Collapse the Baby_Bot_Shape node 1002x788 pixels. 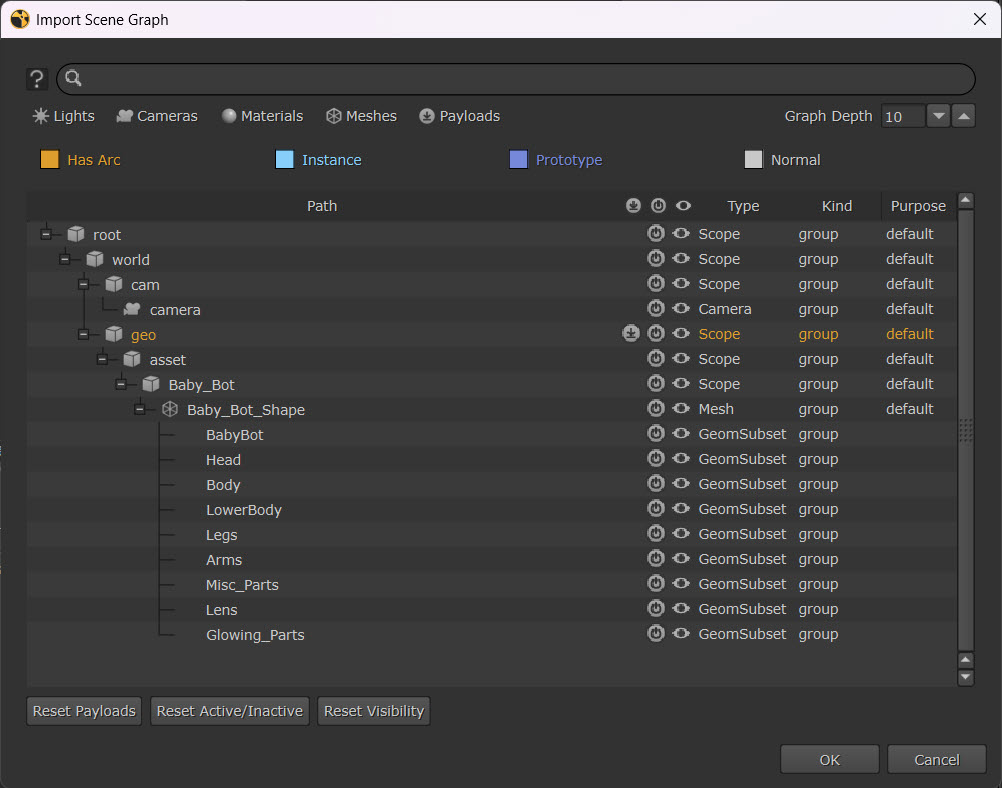click(x=140, y=410)
